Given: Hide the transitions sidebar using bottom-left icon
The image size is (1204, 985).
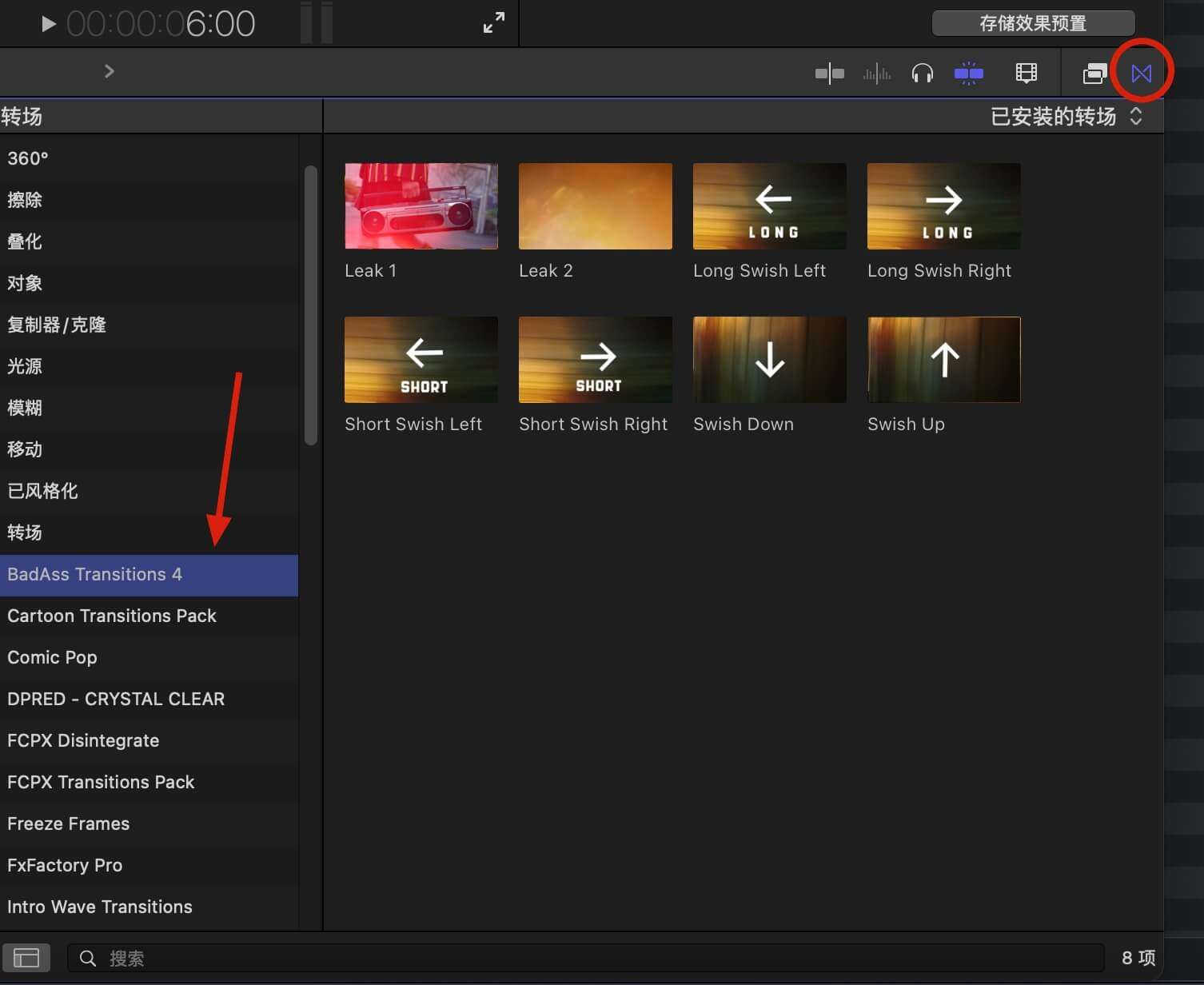Looking at the screenshot, I should pyautogui.click(x=26, y=957).
